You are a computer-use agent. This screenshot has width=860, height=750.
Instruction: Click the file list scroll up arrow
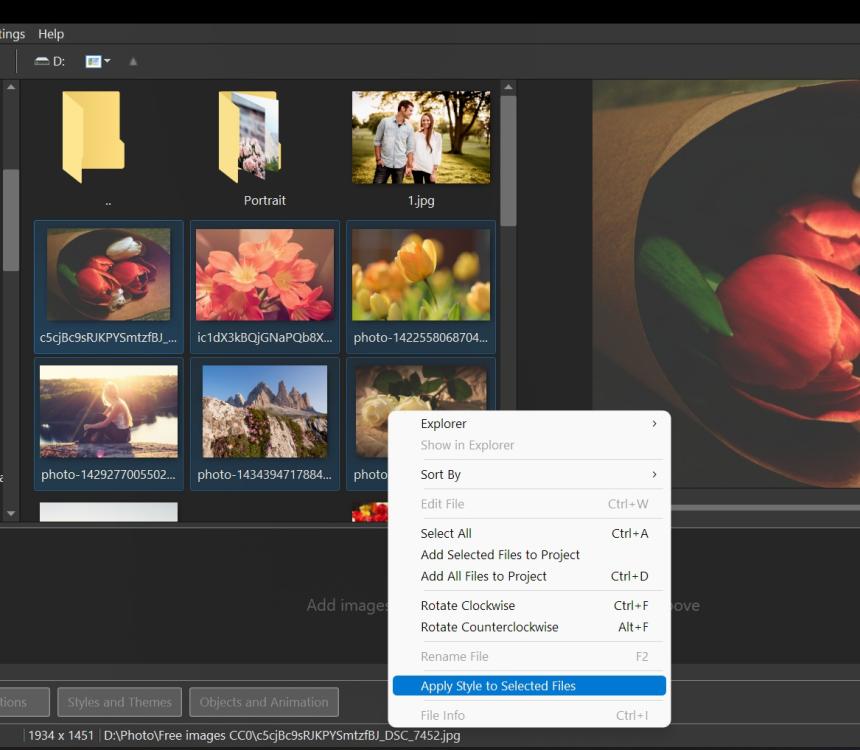click(x=508, y=88)
